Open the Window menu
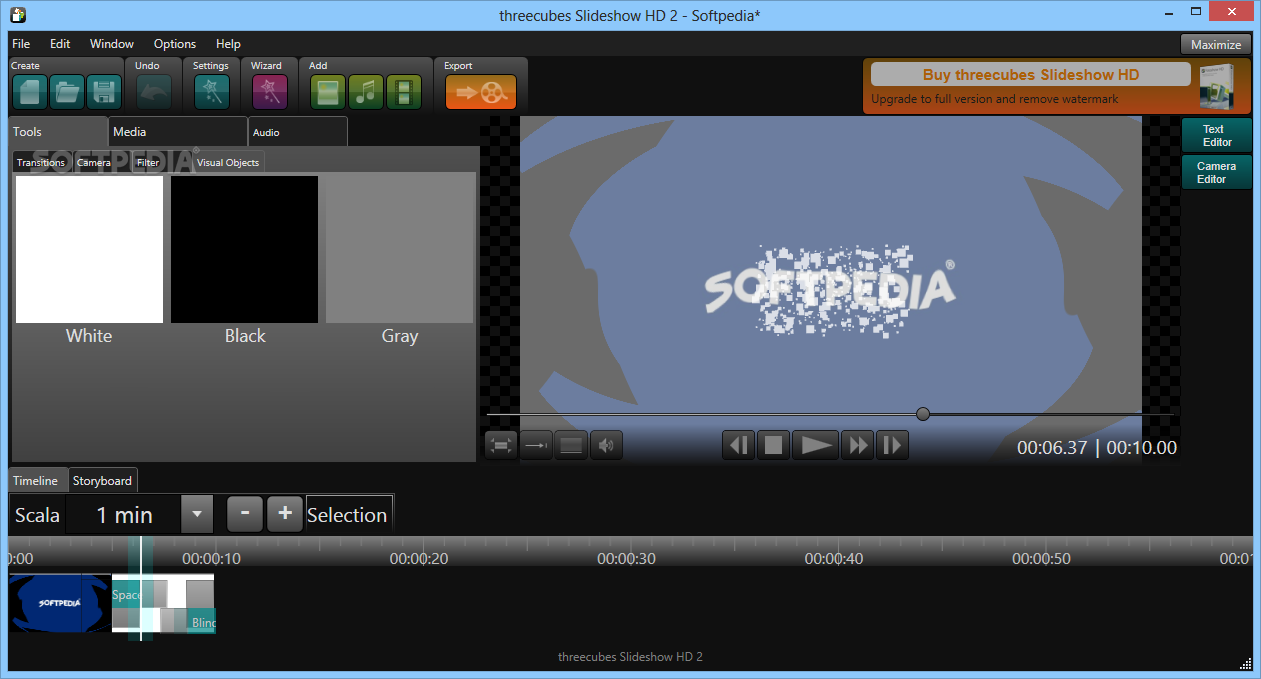The height and width of the screenshot is (679, 1261). pyautogui.click(x=112, y=44)
